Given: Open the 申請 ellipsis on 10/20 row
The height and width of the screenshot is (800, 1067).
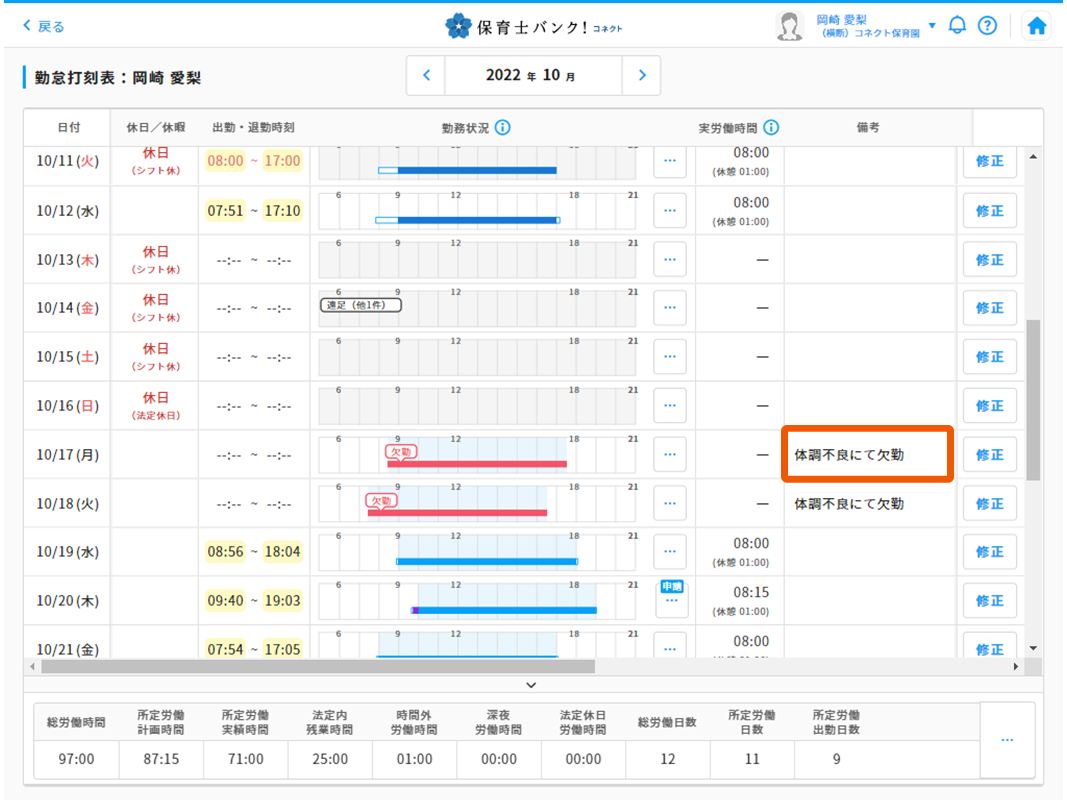Looking at the screenshot, I should [670, 600].
